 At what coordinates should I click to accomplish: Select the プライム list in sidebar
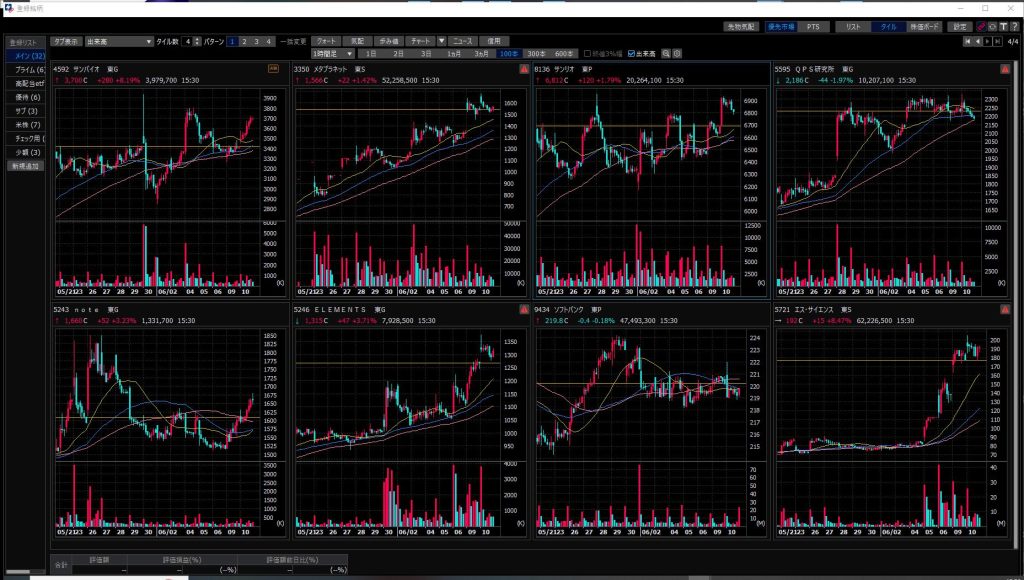[27, 70]
